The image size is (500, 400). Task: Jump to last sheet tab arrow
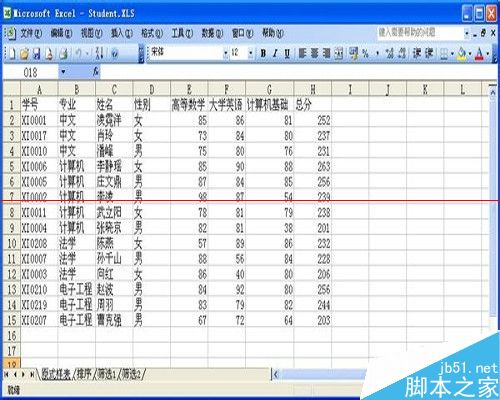pos(32,375)
